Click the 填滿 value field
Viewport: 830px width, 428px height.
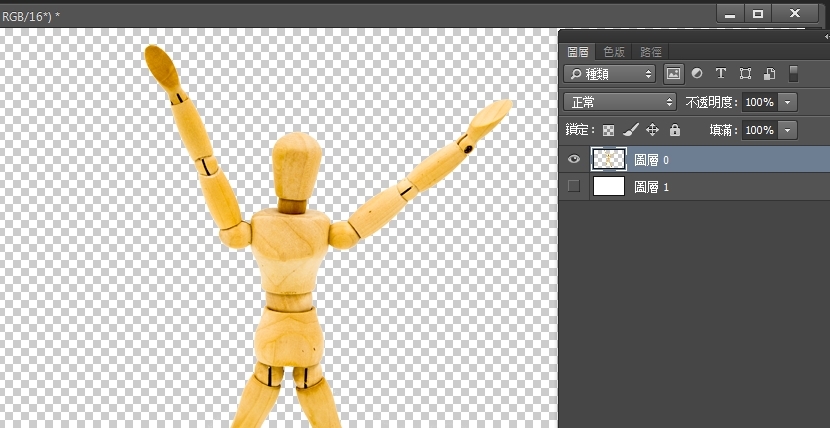pyautogui.click(x=760, y=130)
